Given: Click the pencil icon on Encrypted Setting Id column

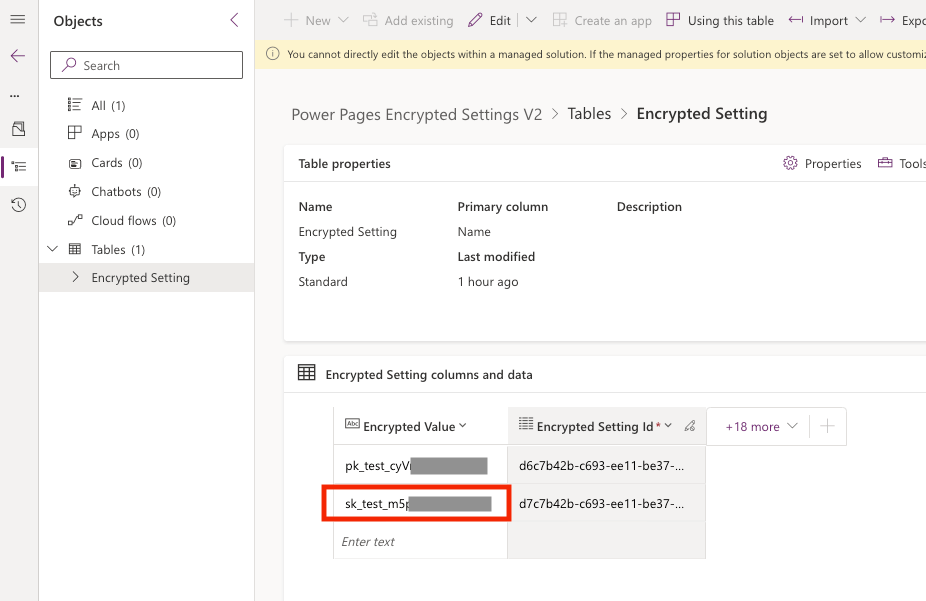Looking at the screenshot, I should 689,426.
